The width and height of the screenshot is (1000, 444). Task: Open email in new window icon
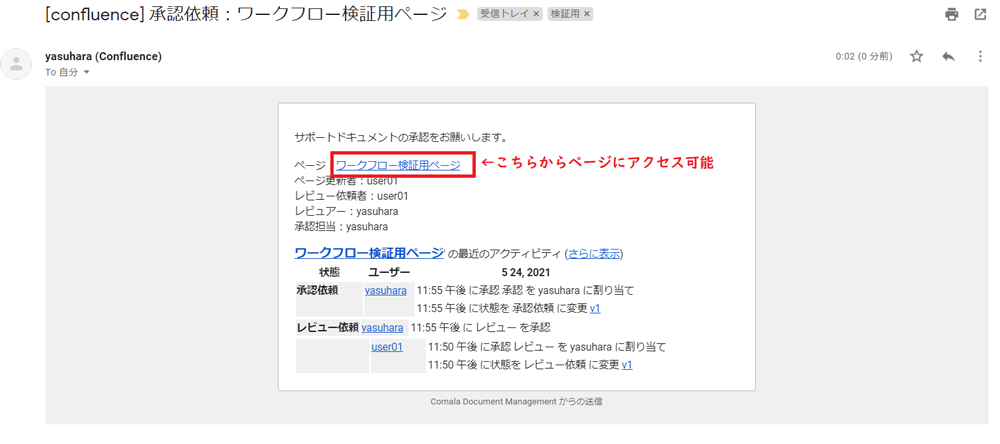980,15
